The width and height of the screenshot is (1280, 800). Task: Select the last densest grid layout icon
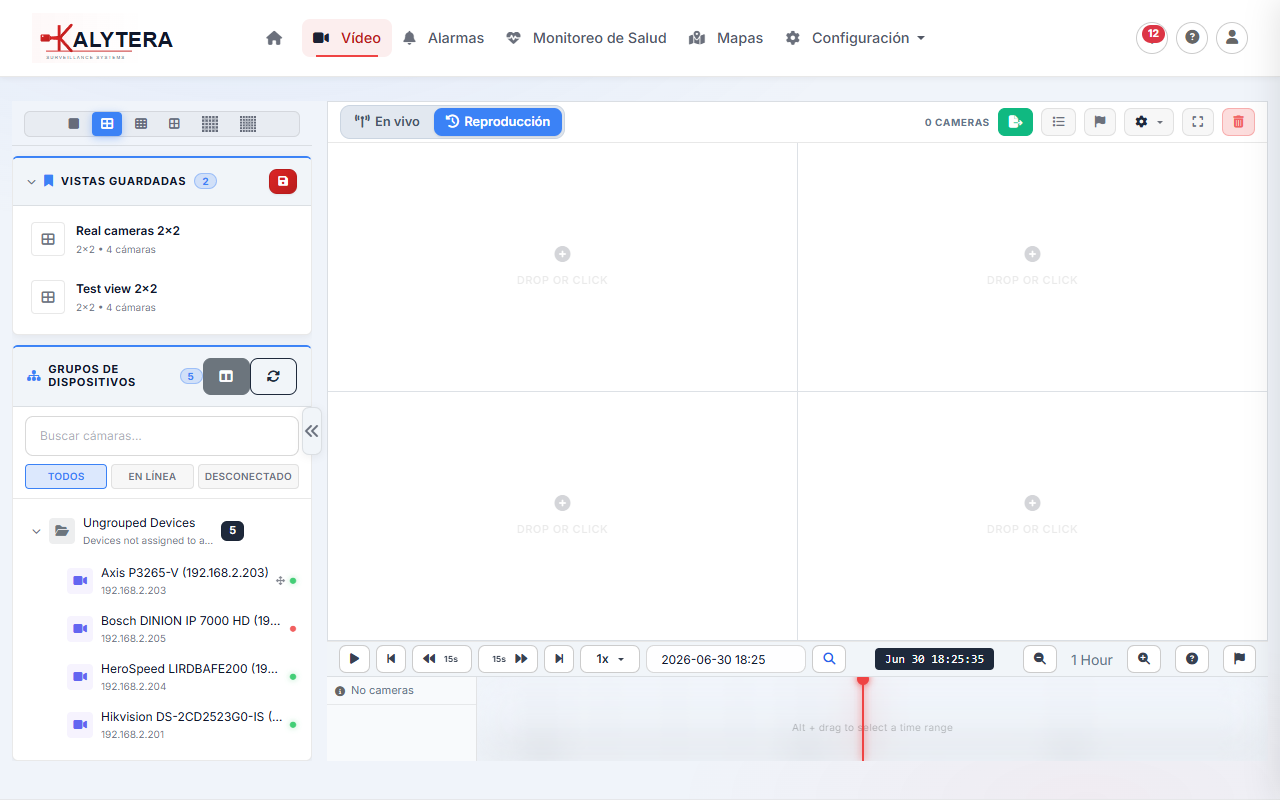point(248,124)
